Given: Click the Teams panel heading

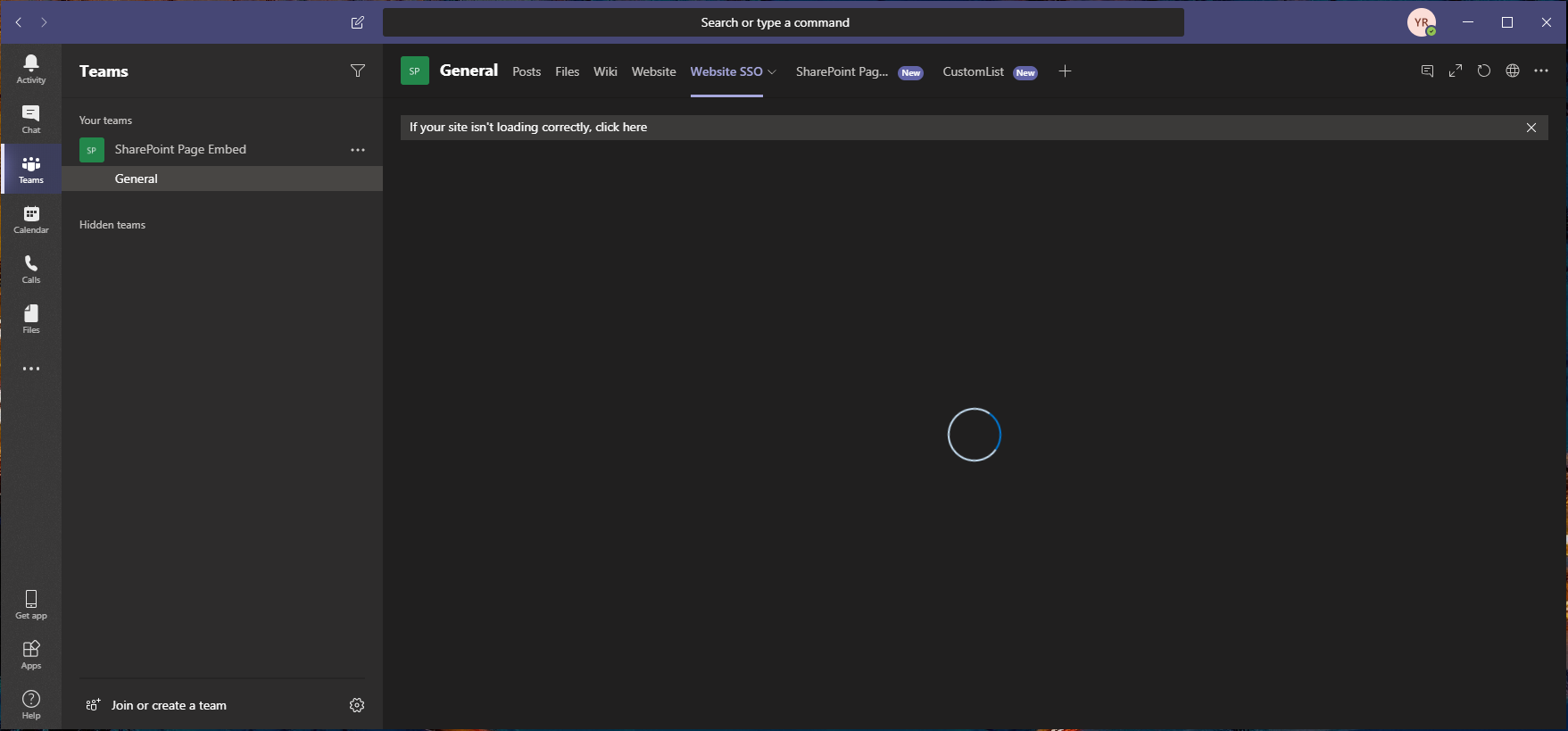Looking at the screenshot, I should pyautogui.click(x=104, y=71).
